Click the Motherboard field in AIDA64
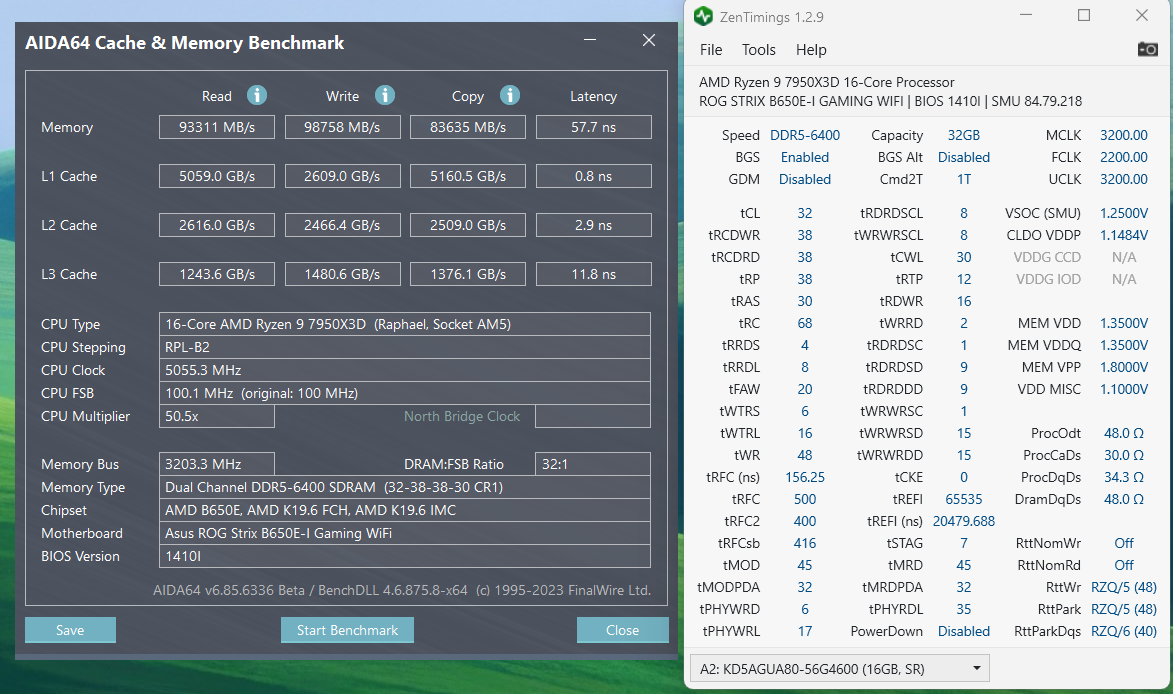 (405, 533)
